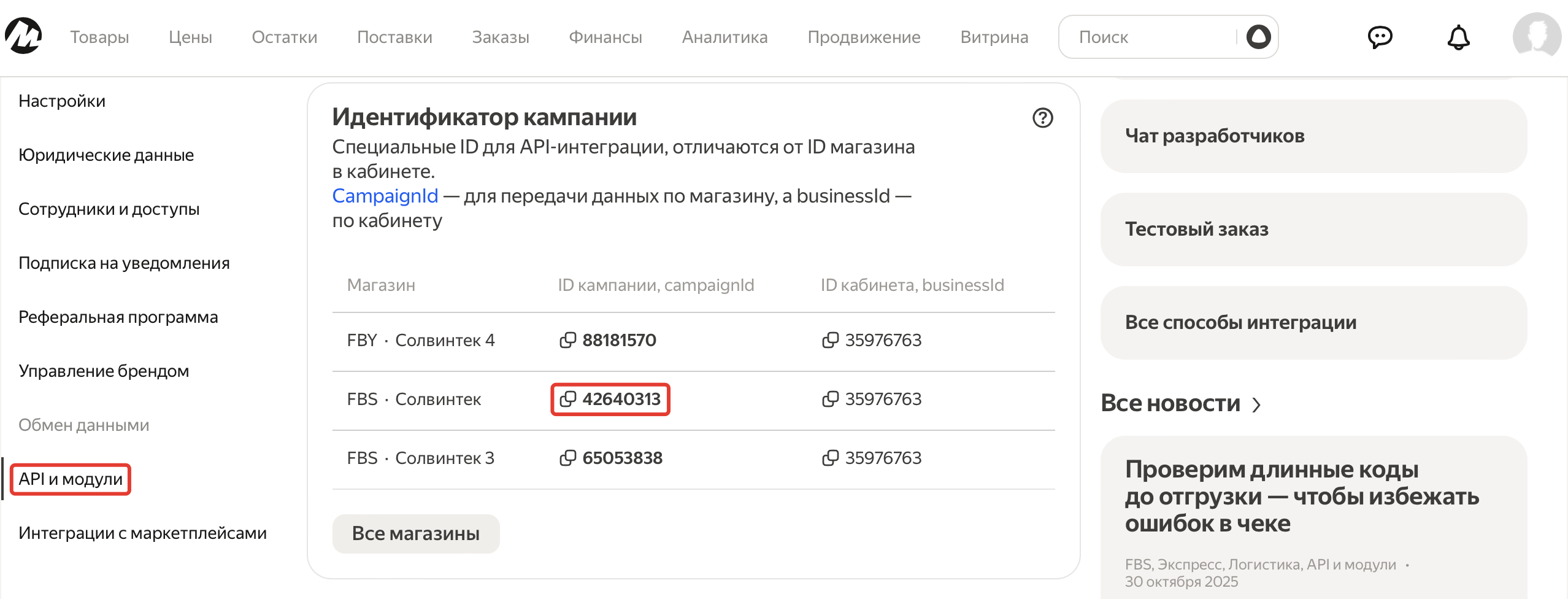Select API и модули in sidebar
The image size is (1568, 599).
[x=71, y=479]
